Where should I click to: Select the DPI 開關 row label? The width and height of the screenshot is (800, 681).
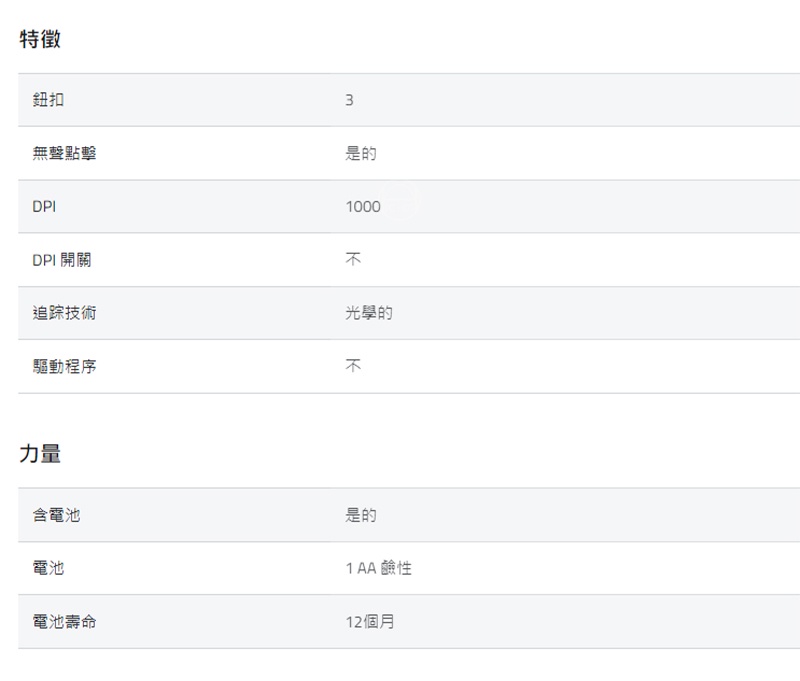click(x=62, y=260)
